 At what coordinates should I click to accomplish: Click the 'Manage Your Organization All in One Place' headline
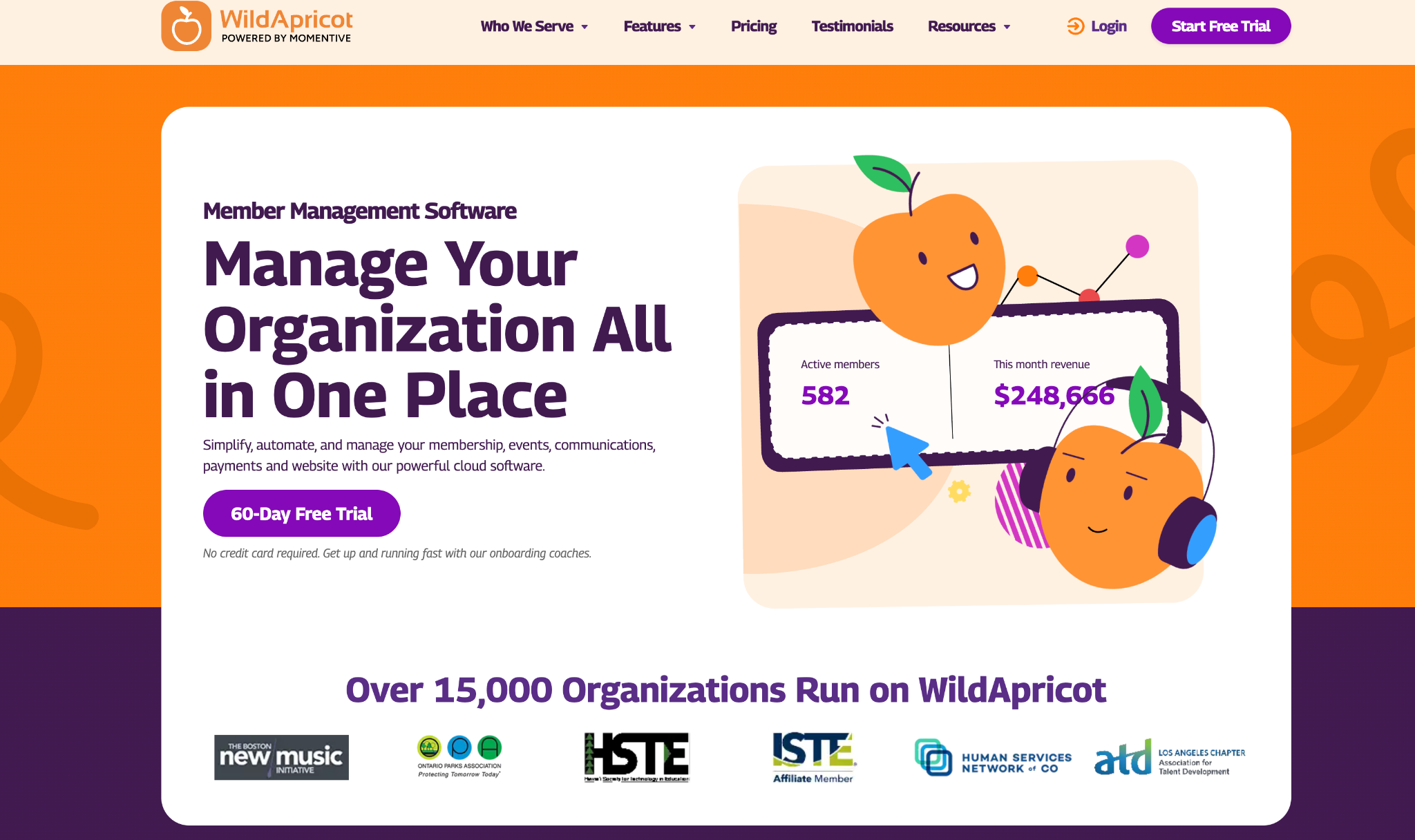[x=437, y=329]
